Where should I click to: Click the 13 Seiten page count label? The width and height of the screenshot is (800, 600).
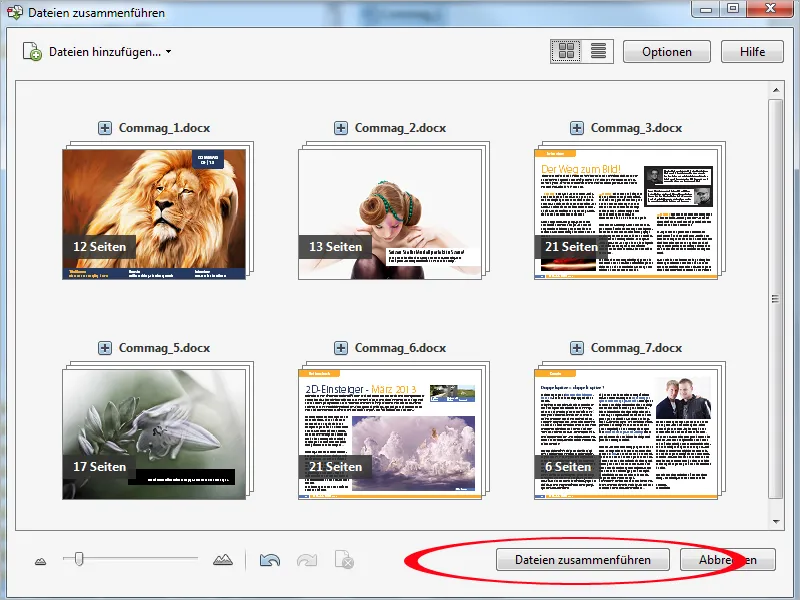click(335, 247)
